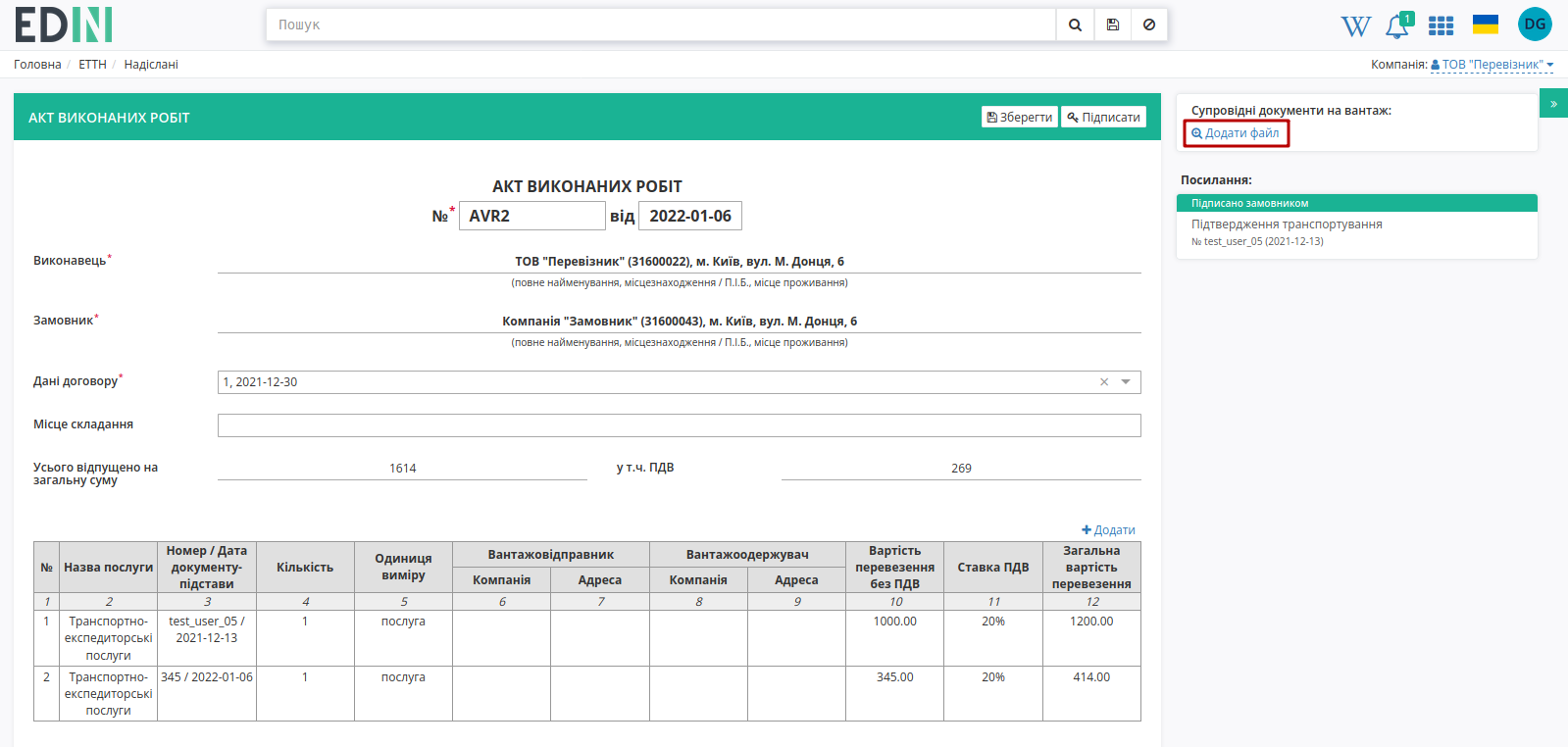Image resolution: width=1568 pixels, height=747 pixels.
Task: Click Ставка ПДВ column header
Action: tap(993, 568)
